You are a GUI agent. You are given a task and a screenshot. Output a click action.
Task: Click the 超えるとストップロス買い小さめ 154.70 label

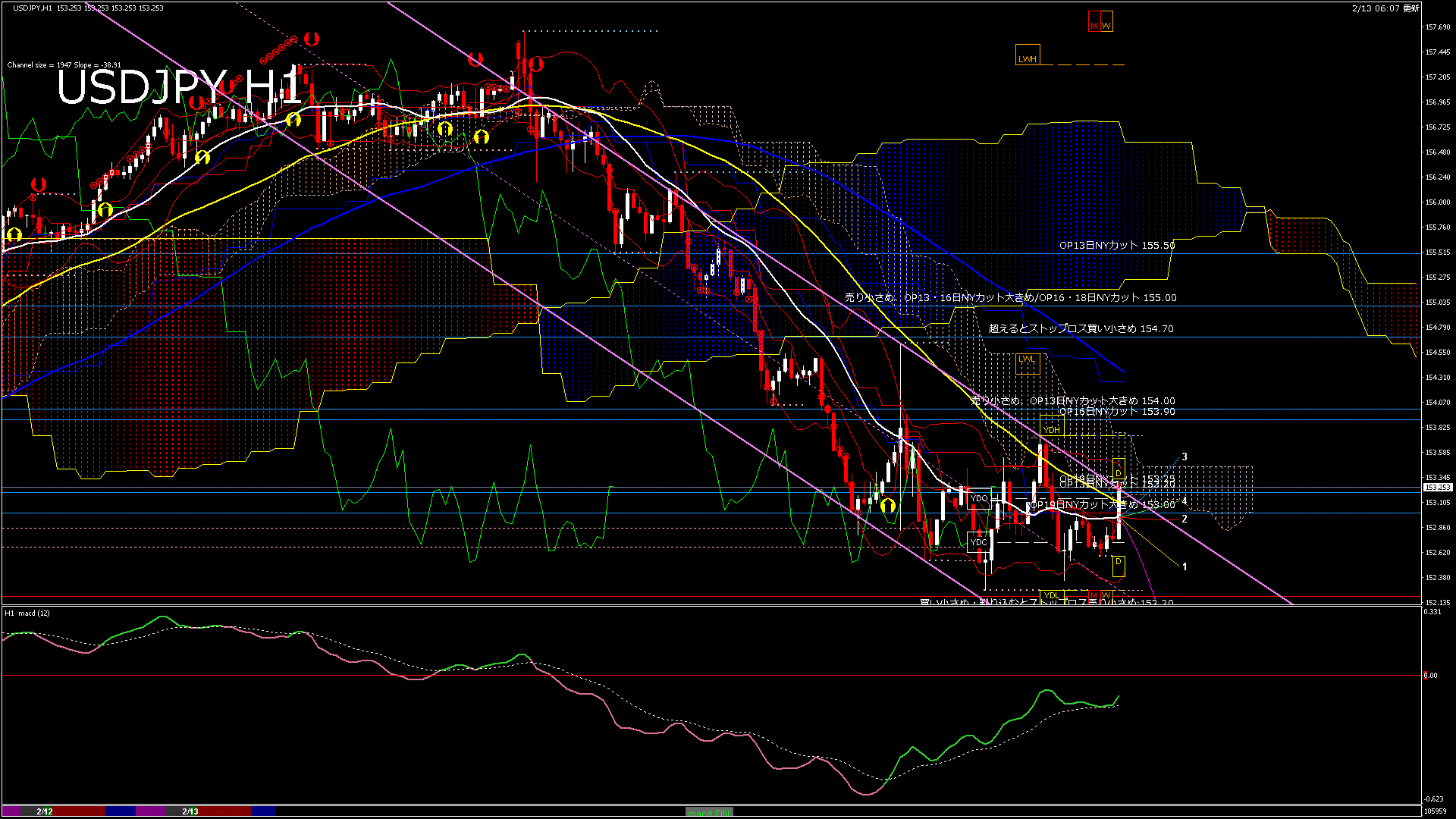point(1081,329)
